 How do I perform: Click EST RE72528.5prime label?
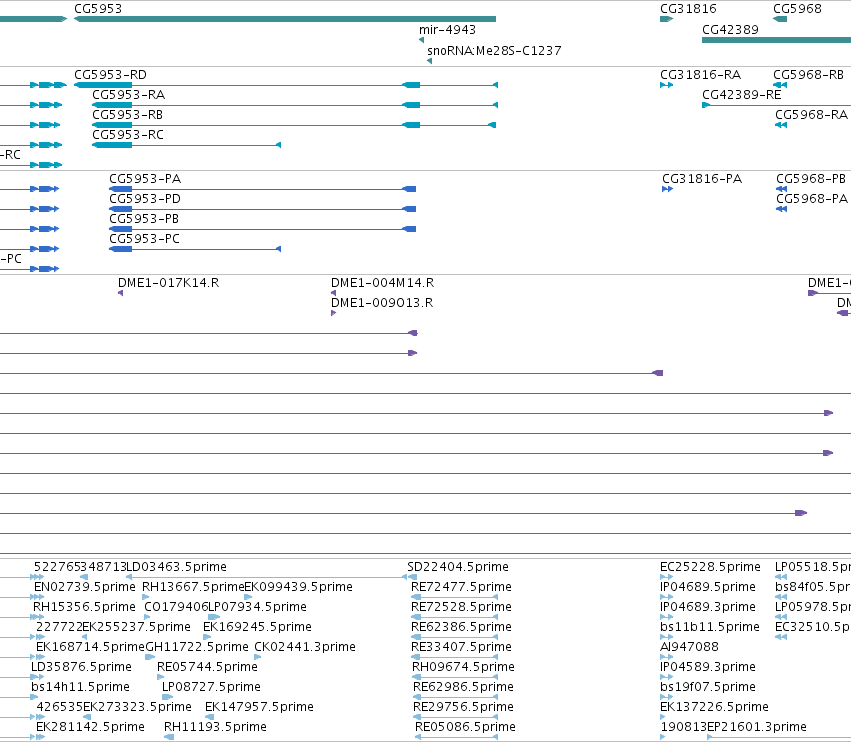(461, 607)
